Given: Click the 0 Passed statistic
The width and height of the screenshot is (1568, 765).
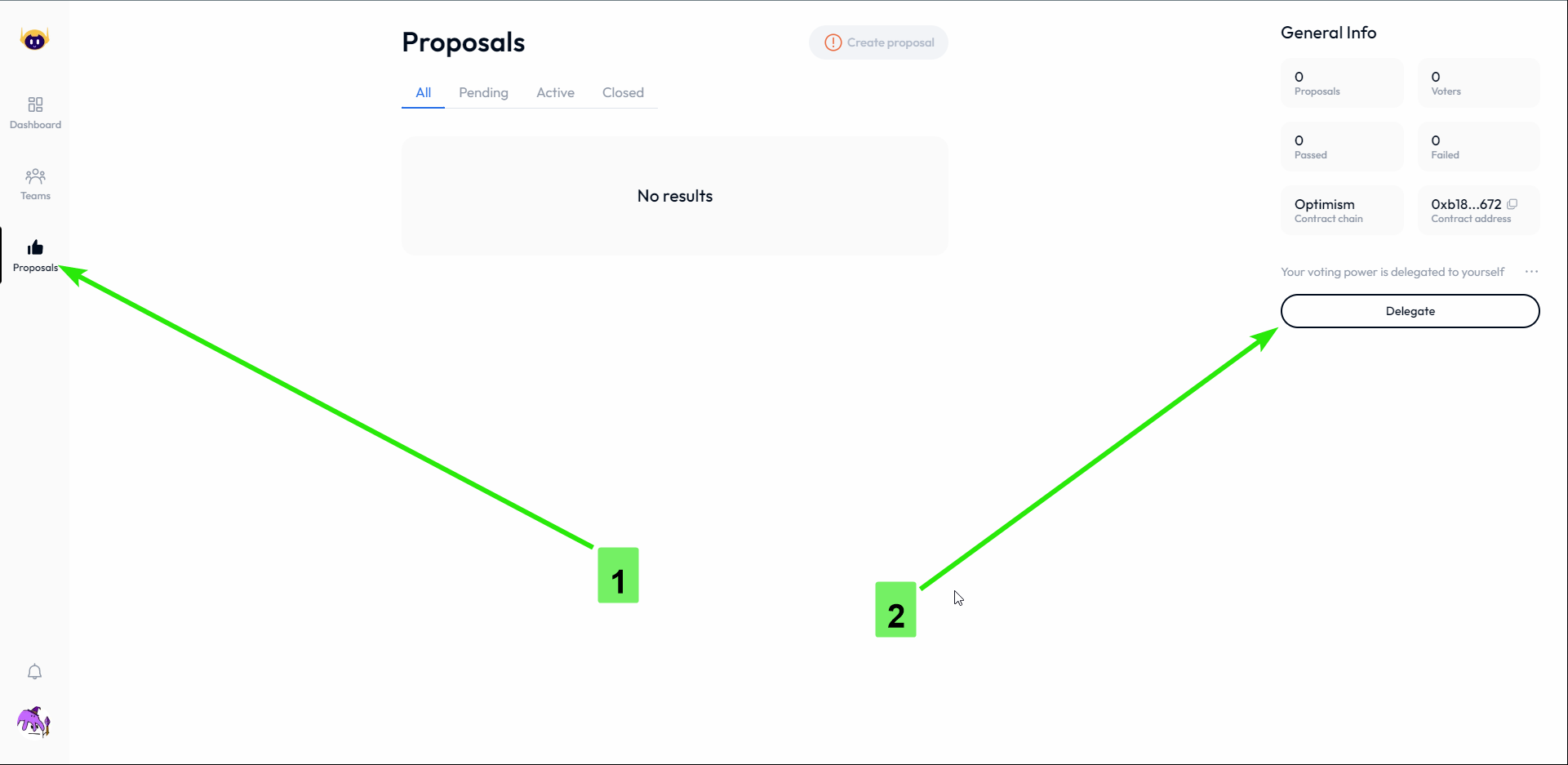Looking at the screenshot, I should pos(1341,146).
